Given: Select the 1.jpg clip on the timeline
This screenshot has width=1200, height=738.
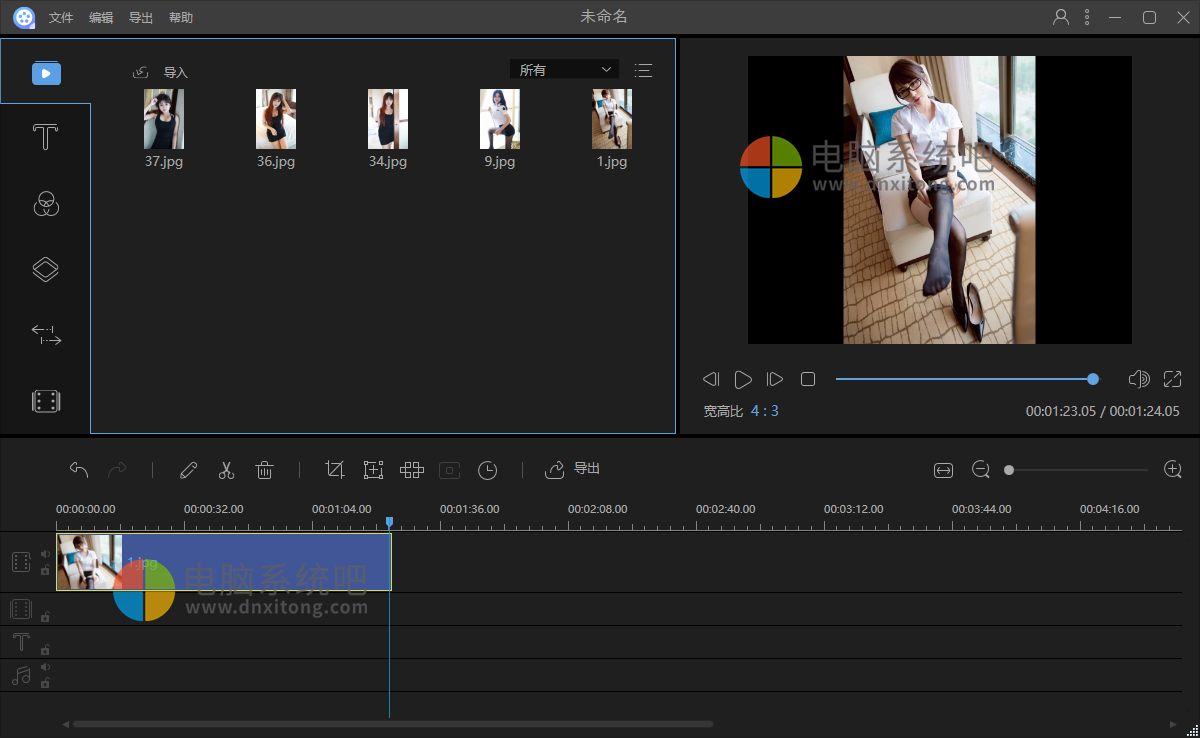Looking at the screenshot, I should point(223,562).
